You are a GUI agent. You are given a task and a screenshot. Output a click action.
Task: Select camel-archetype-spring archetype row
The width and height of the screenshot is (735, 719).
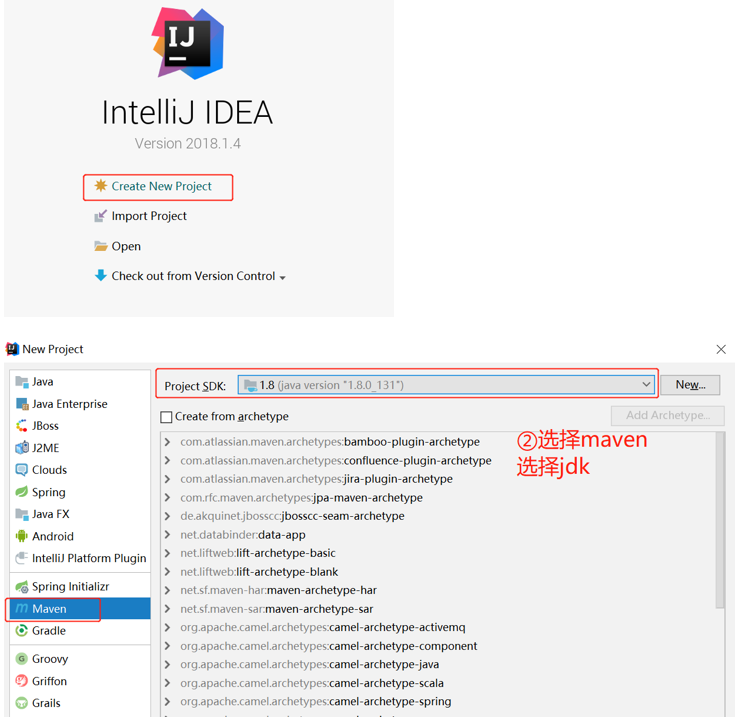[438, 701]
